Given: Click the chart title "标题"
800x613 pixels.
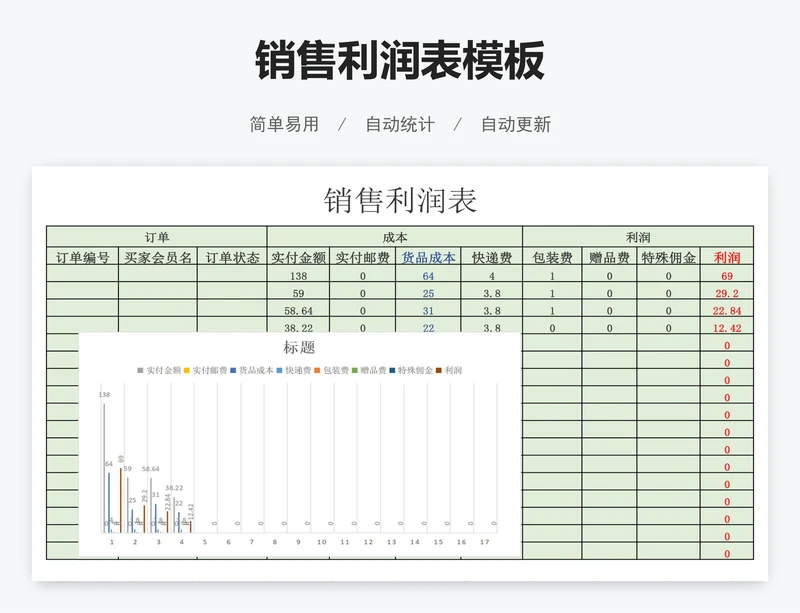Looking at the screenshot, I should click(x=300, y=348).
